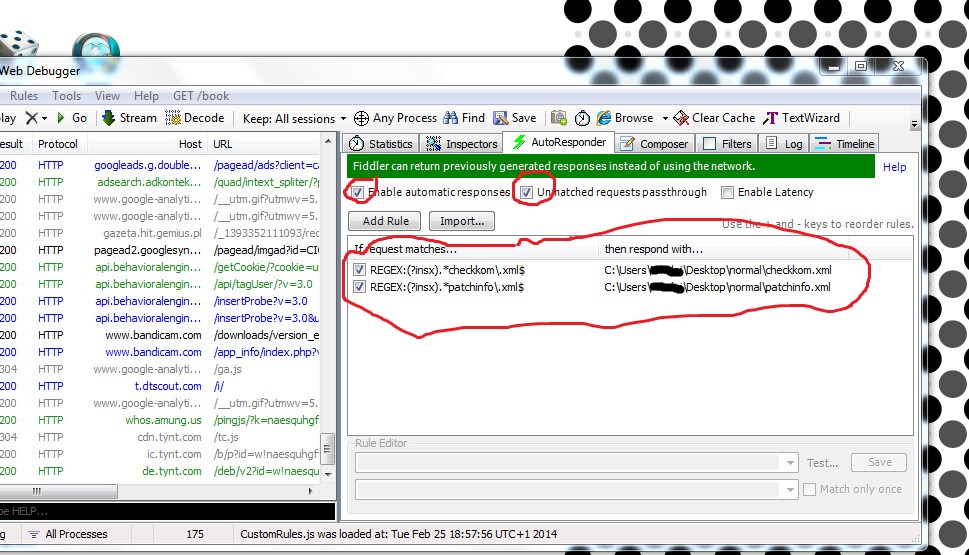Switch to the Composer tab
Image resolution: width=969 pixels, height=555 pixels.
(654, 143)
